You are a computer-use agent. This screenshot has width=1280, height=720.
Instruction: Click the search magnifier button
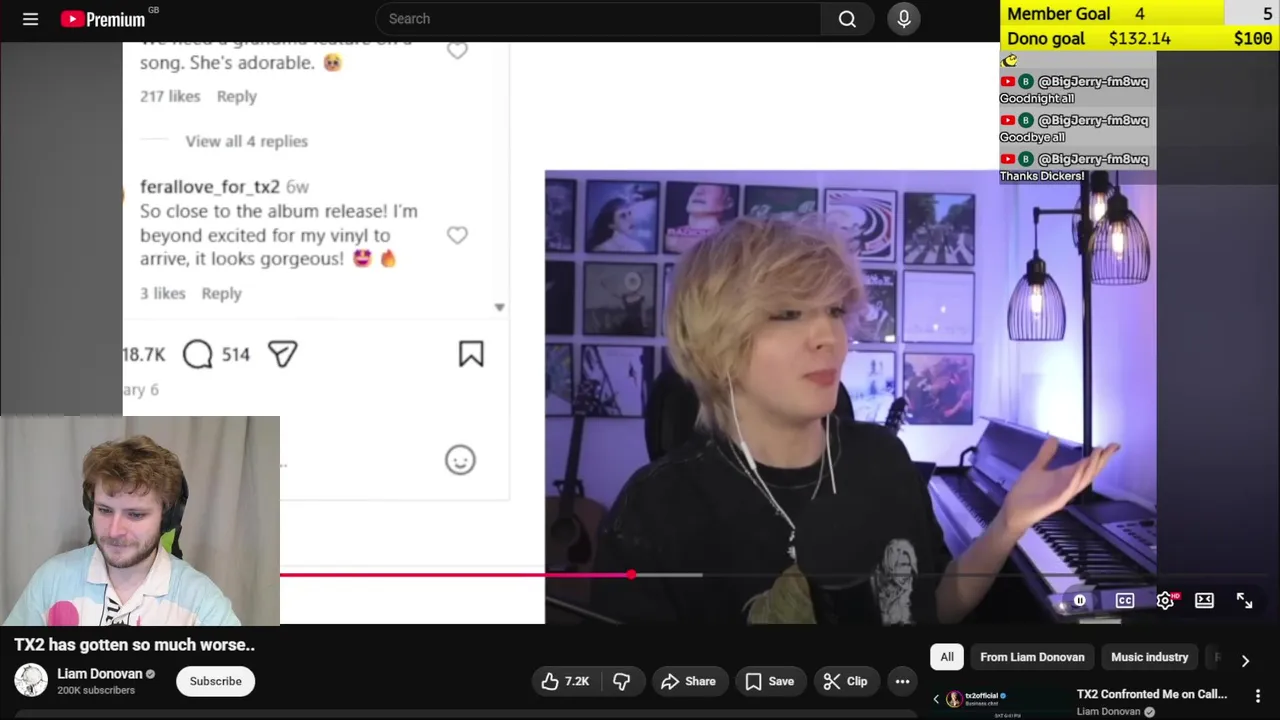[x=847, y=19]
